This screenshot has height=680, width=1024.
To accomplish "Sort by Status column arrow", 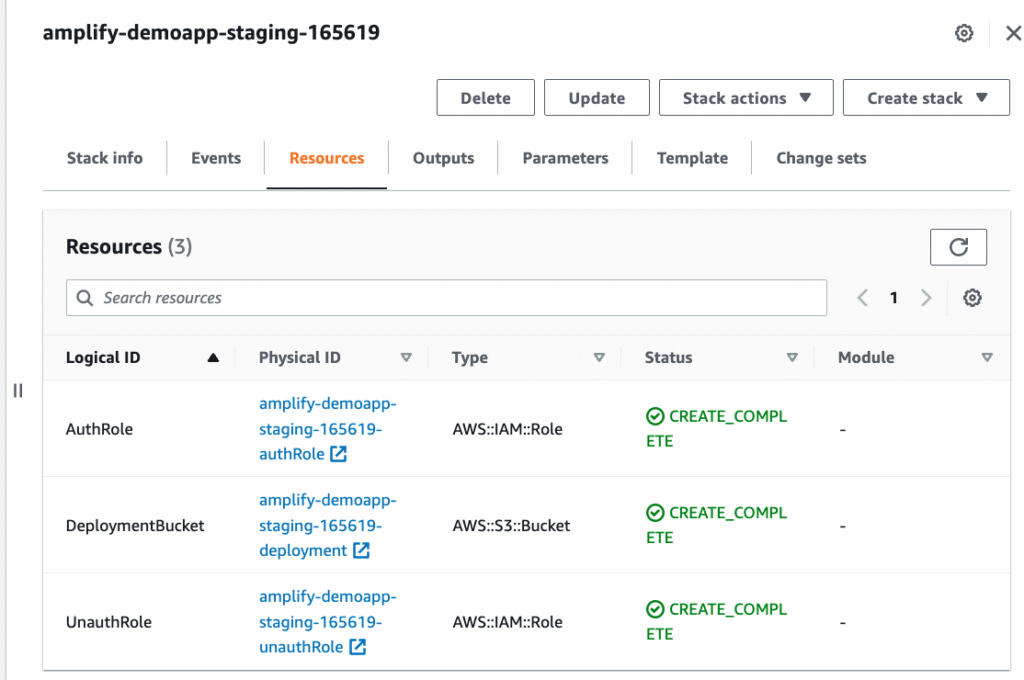I will point(792,357).
